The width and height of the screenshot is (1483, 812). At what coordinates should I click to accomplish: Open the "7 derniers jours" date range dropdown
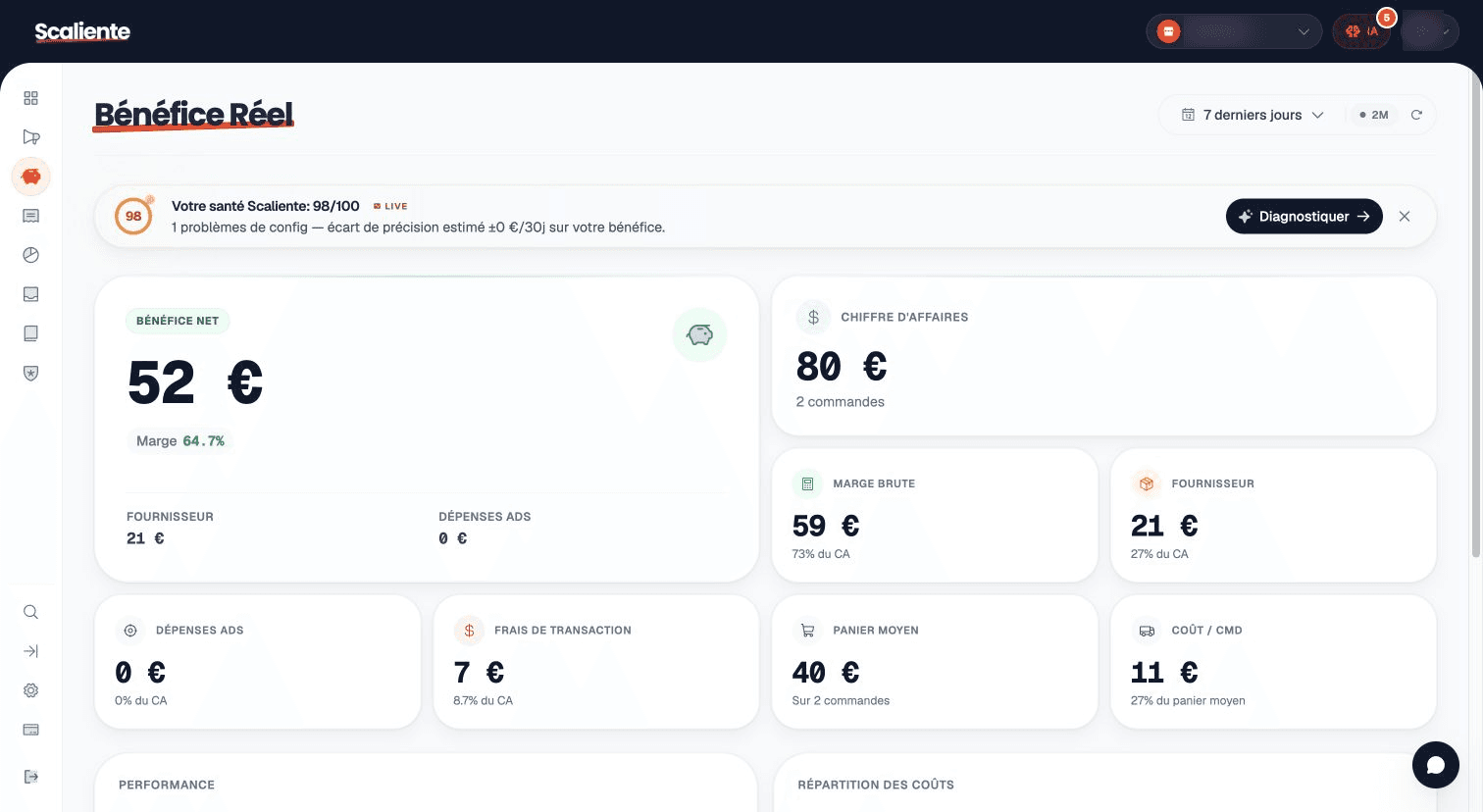[1253, 115]
